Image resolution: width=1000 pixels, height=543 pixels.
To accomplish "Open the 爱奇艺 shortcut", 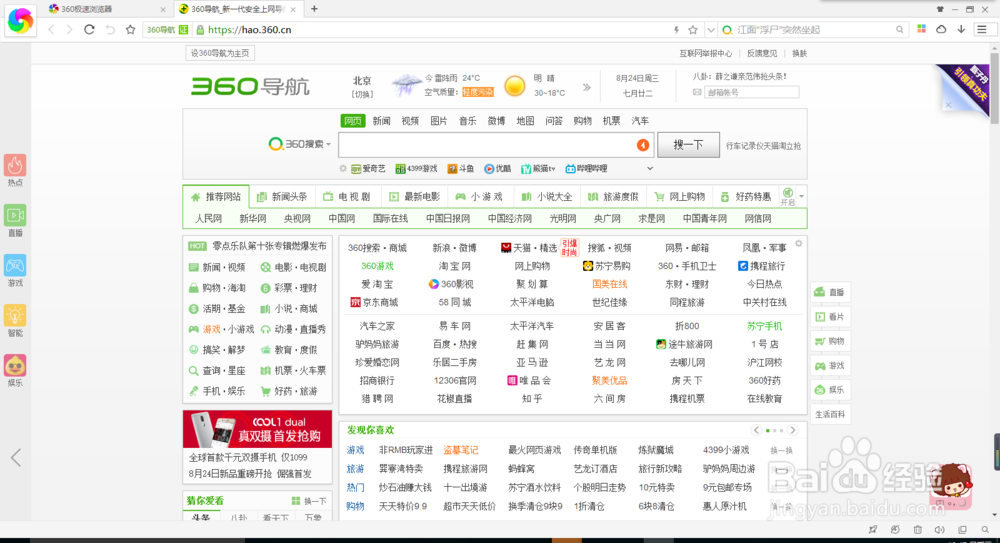I will point(368,168).
